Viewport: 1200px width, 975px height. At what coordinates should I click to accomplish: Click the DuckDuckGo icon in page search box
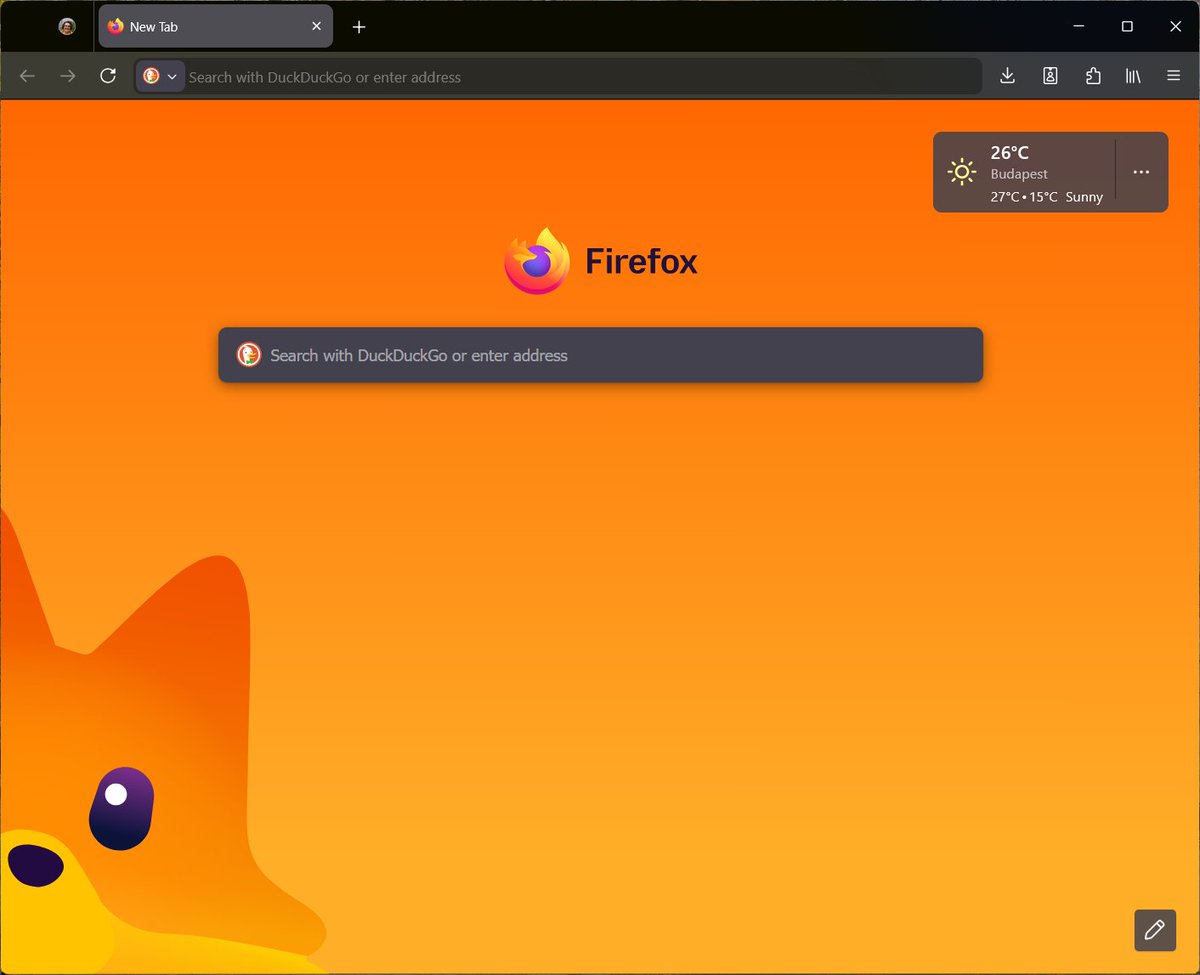coord(249,354)
